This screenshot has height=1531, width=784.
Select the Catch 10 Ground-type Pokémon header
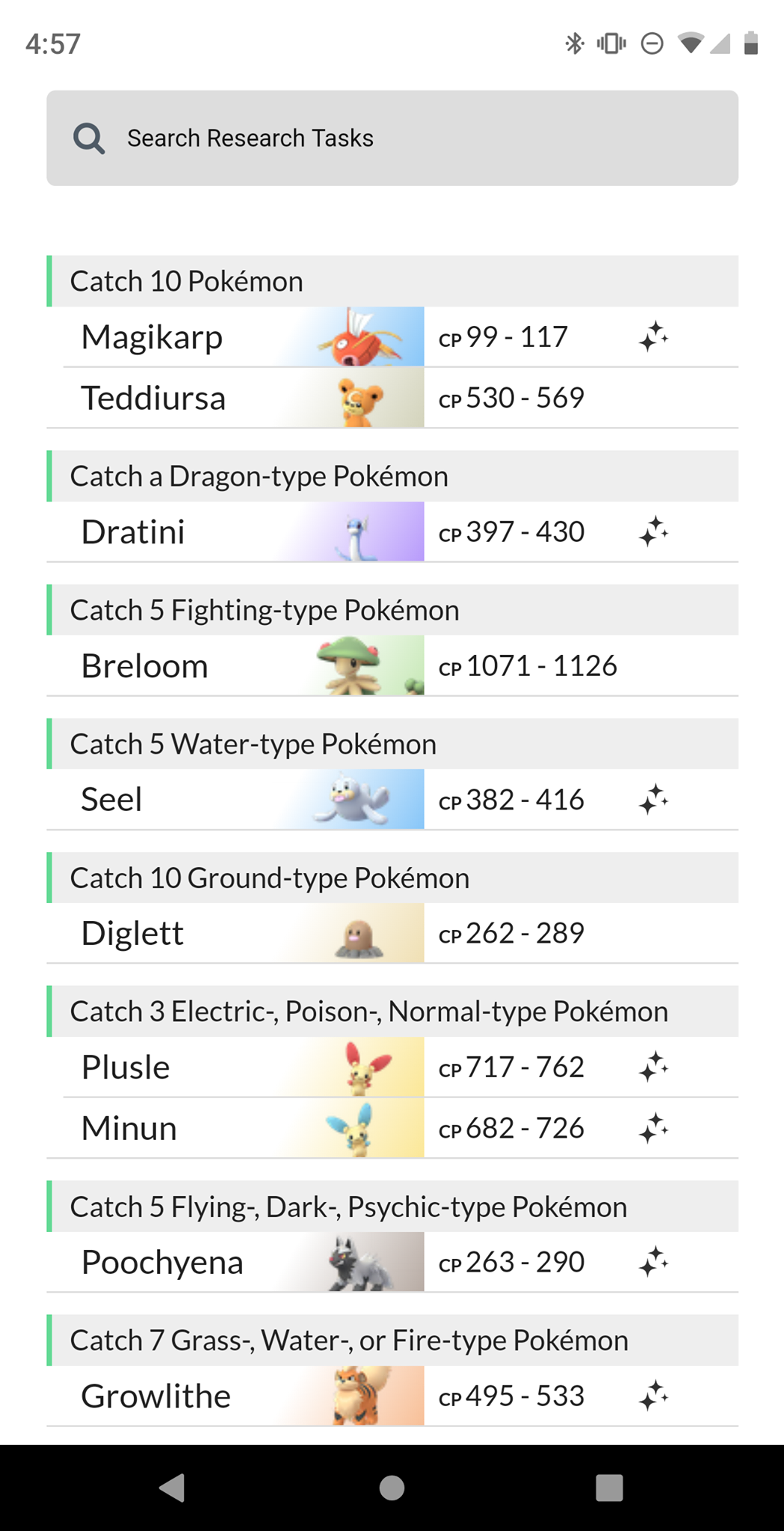[x=392, y=878]
